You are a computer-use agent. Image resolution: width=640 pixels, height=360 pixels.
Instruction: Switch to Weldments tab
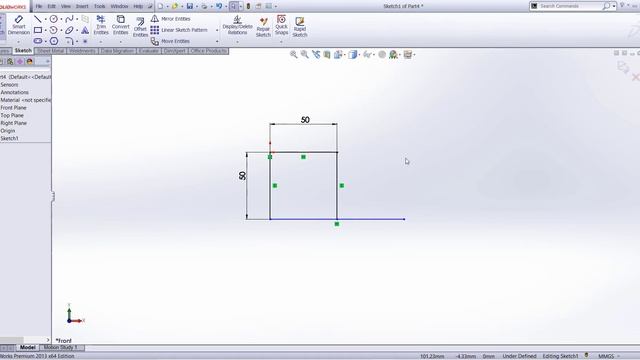pyautogui.click(x=82, y=51)
